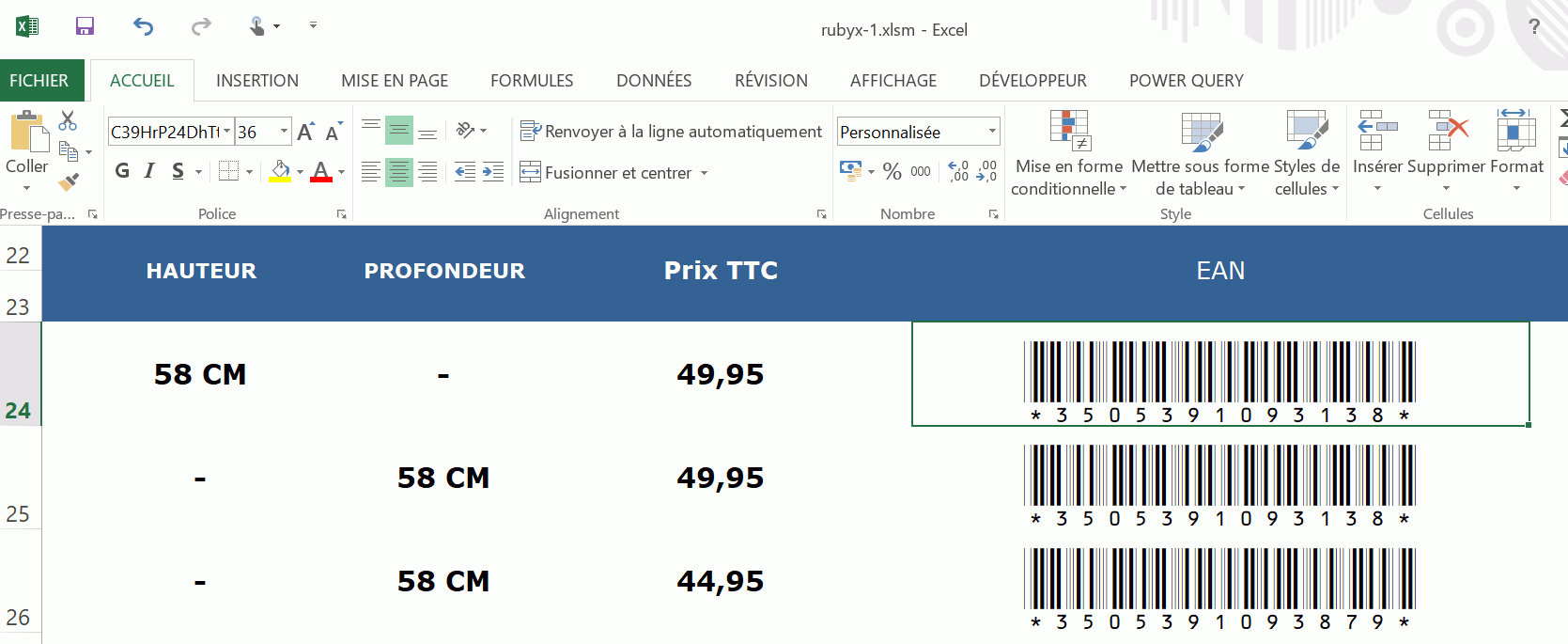
Task: Switch to the FORMULES tab
Action: coord(532,81)
